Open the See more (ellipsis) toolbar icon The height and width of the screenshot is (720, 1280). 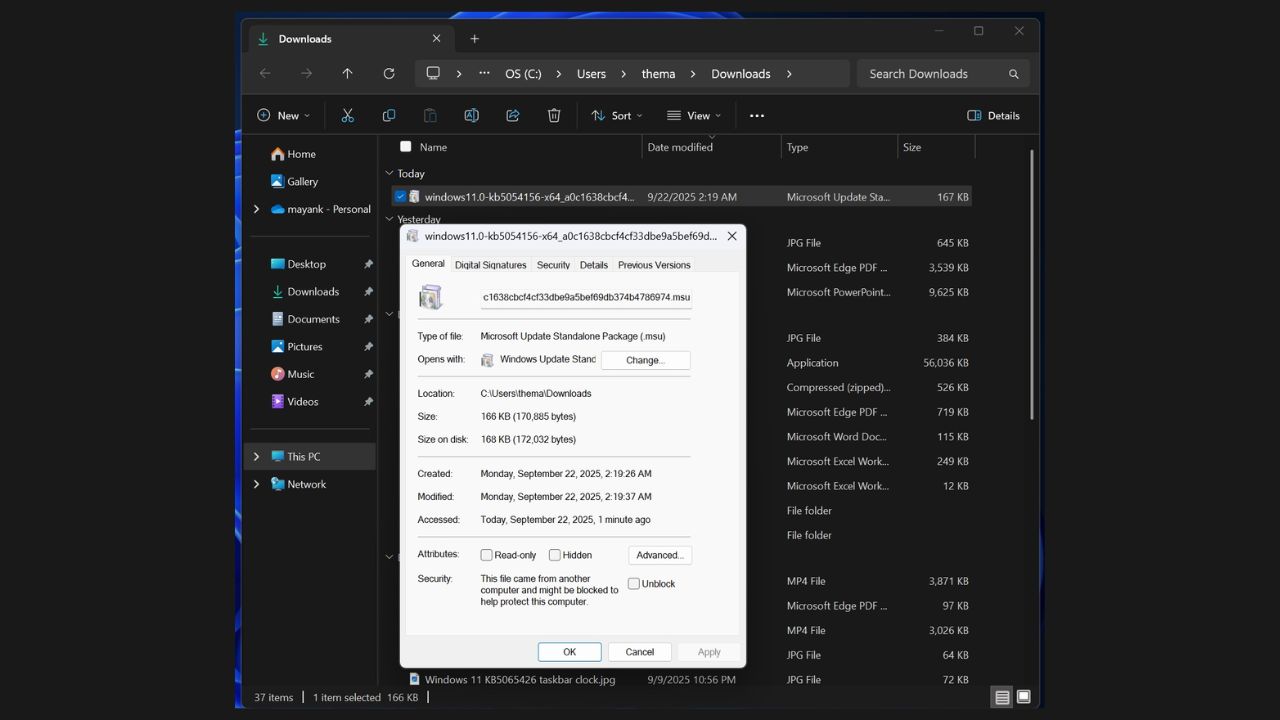[x=756, y=115]
